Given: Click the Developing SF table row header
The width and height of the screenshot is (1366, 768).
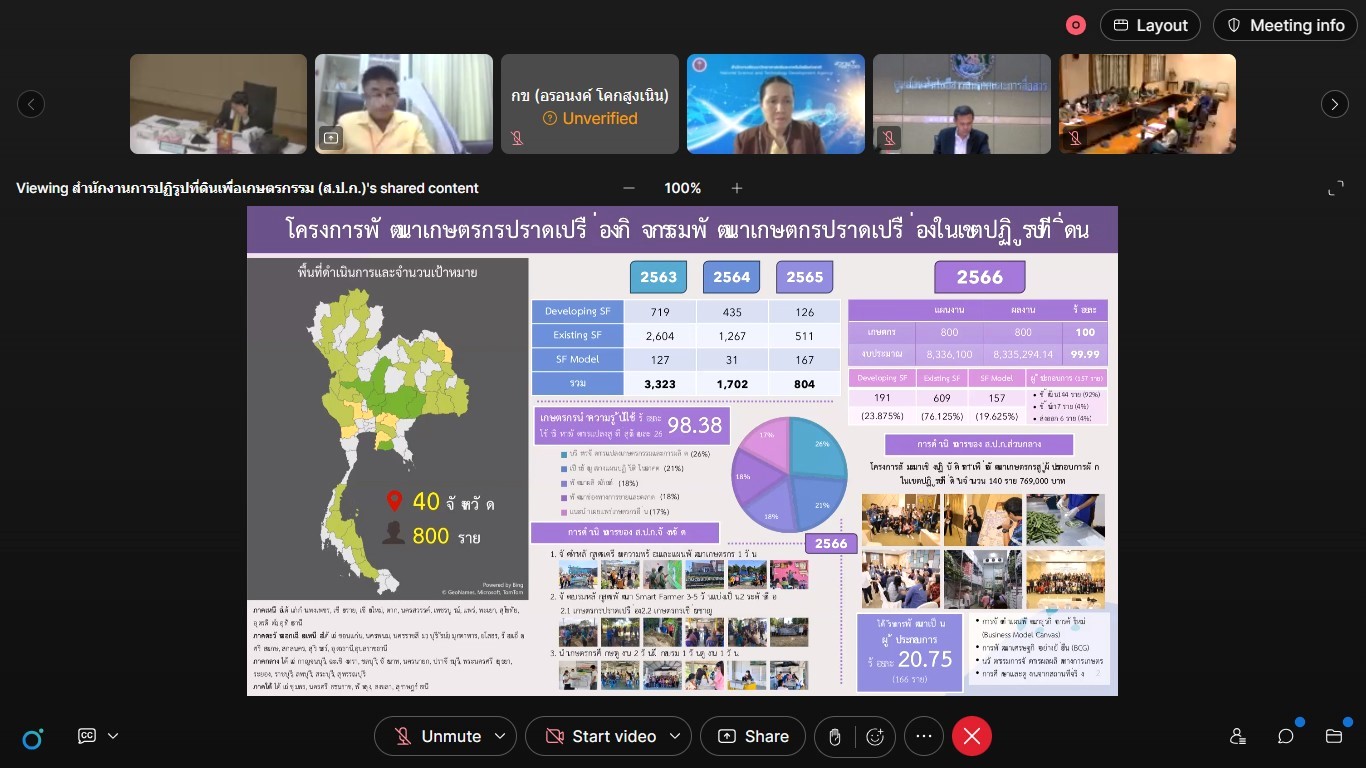Looking at the screenshot, I should (578, 311).
